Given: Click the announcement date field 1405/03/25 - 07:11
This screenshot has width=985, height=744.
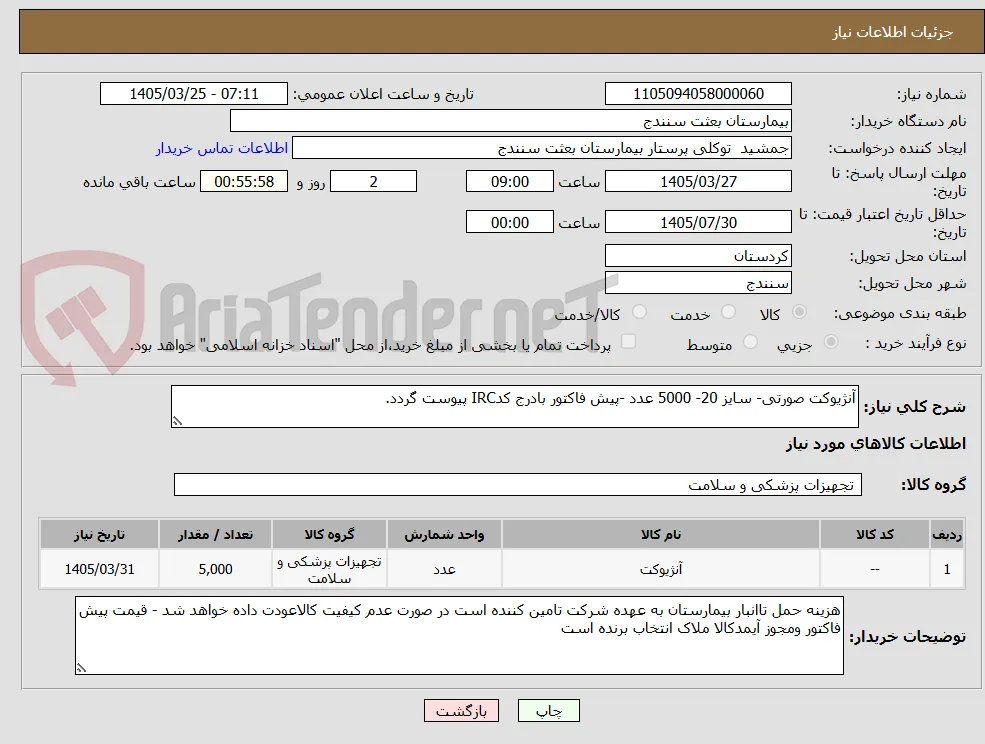Looking at the screenshot, I should (x=193, y=94).
